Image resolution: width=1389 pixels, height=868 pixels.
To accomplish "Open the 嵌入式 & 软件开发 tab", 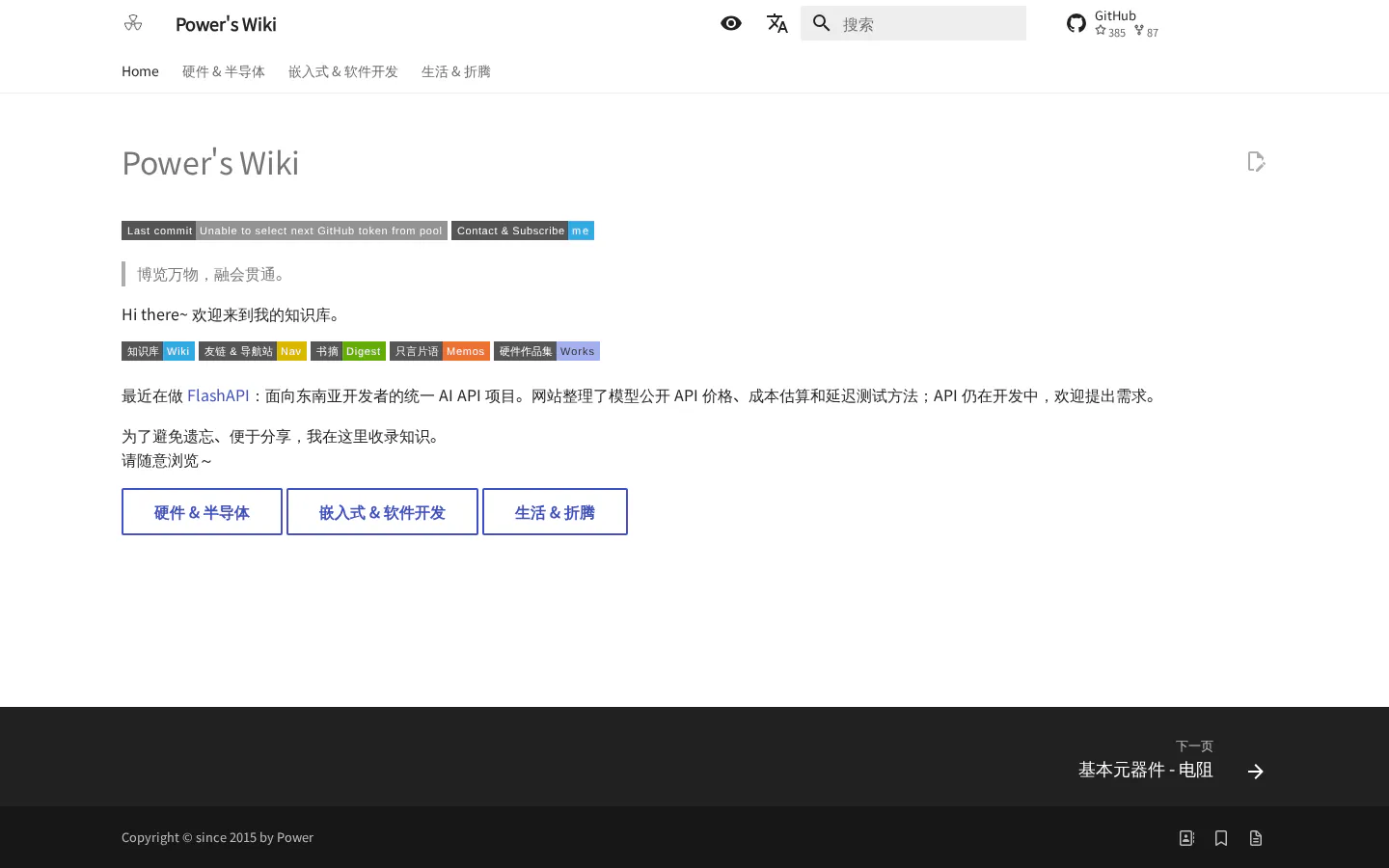I will (x=343, y=71).
